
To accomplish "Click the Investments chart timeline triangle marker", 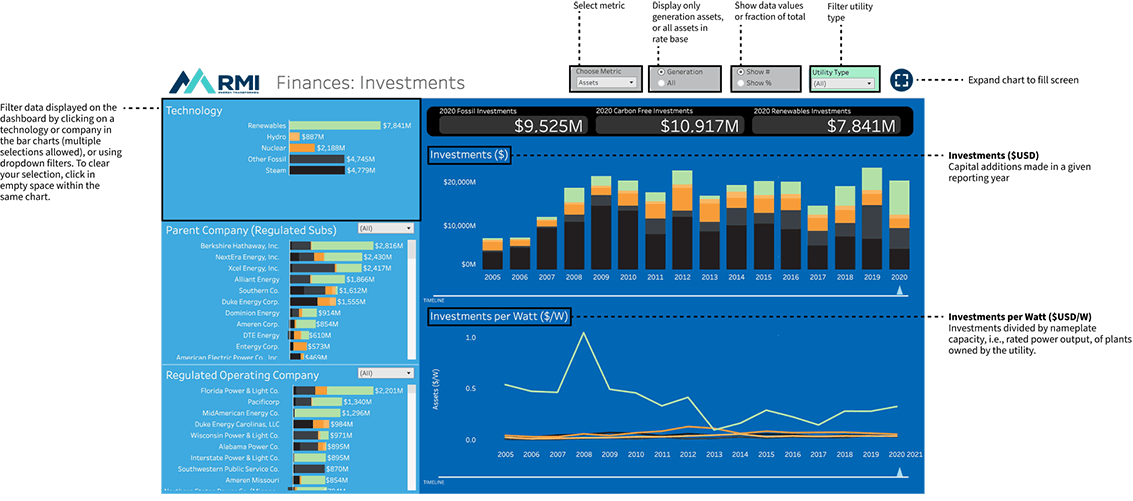I will 900,291.
